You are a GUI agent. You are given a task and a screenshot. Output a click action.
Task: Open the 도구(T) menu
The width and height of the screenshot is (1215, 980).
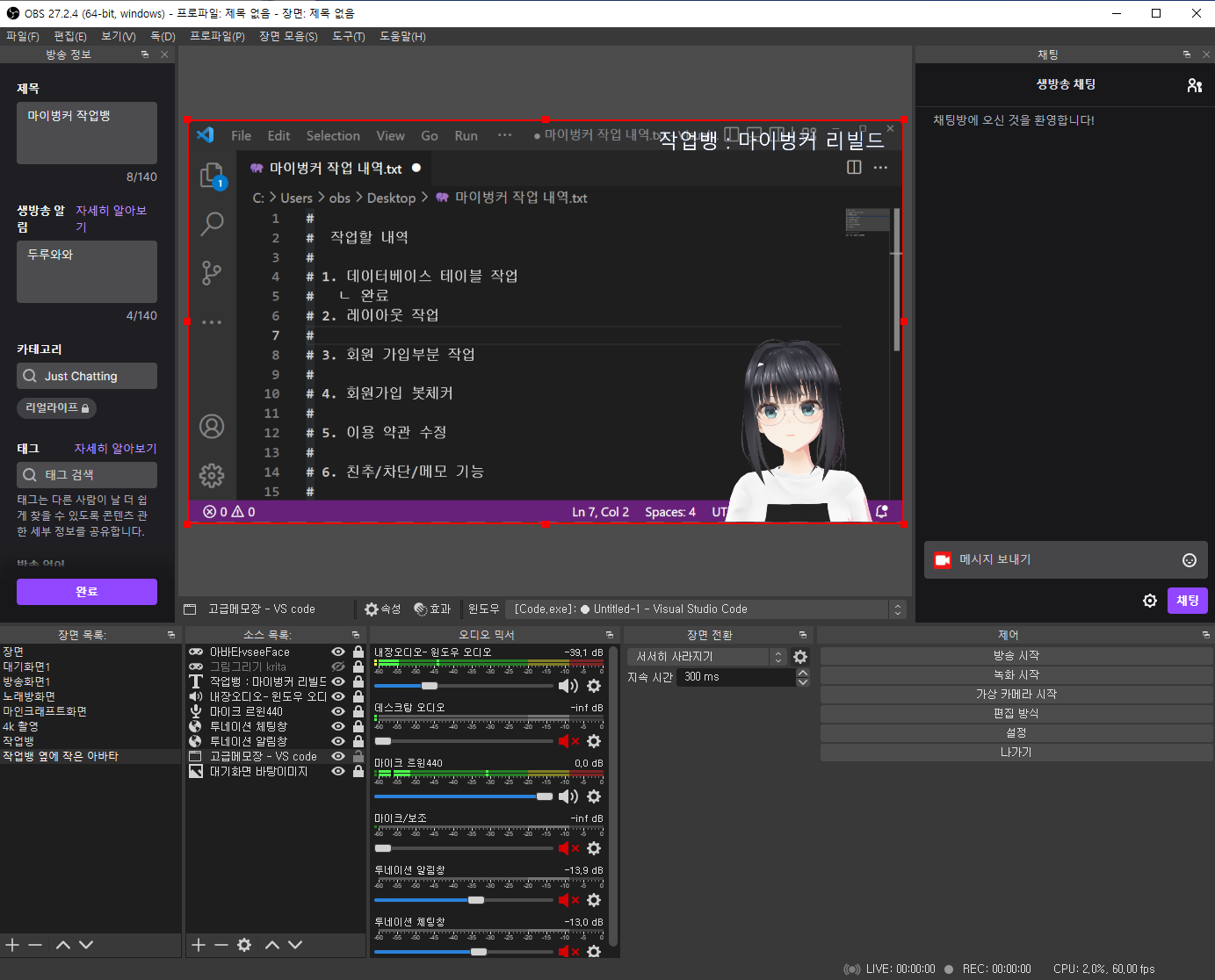[x=348, y=37]
